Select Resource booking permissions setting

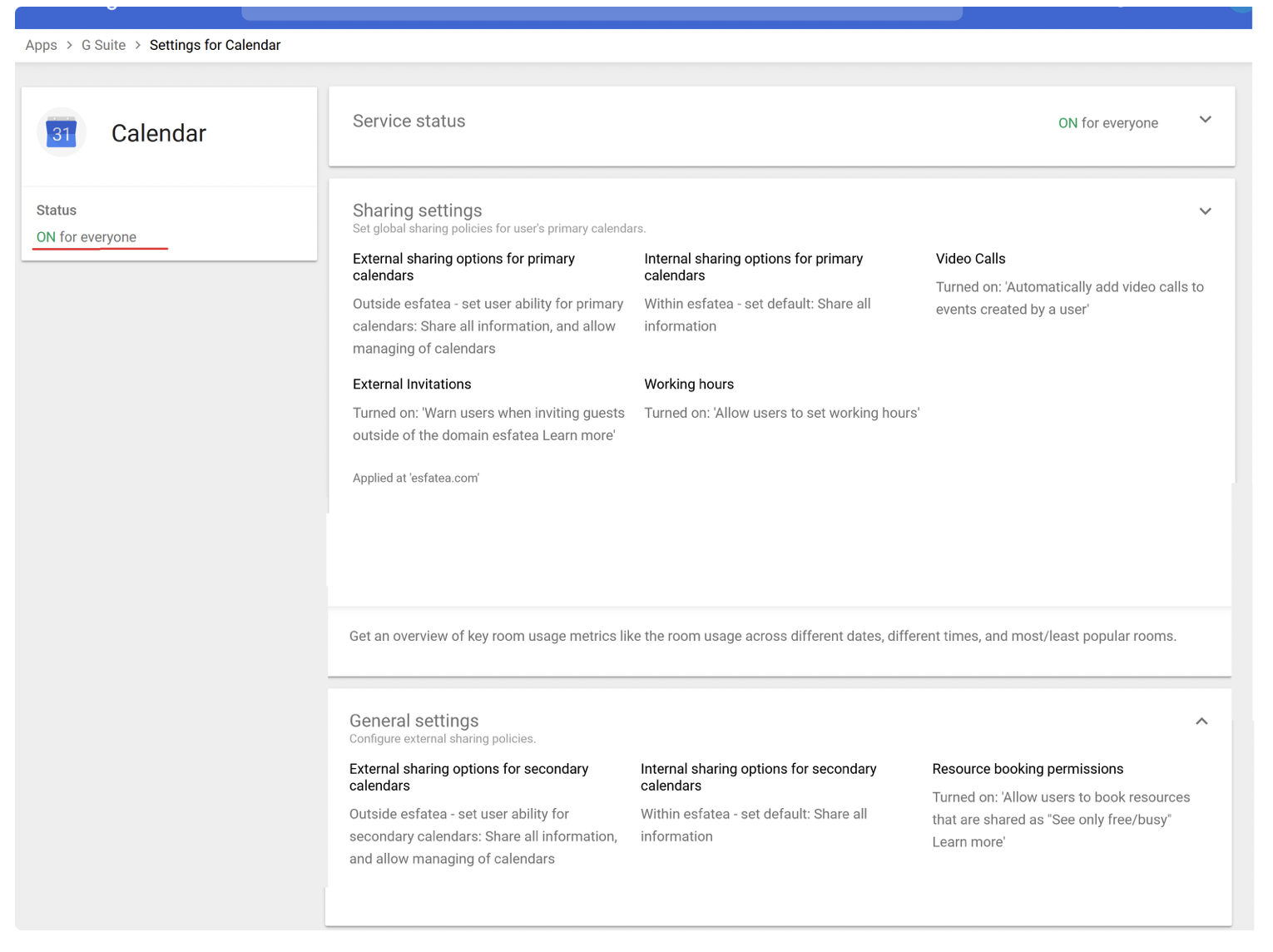coord(1028,769)
